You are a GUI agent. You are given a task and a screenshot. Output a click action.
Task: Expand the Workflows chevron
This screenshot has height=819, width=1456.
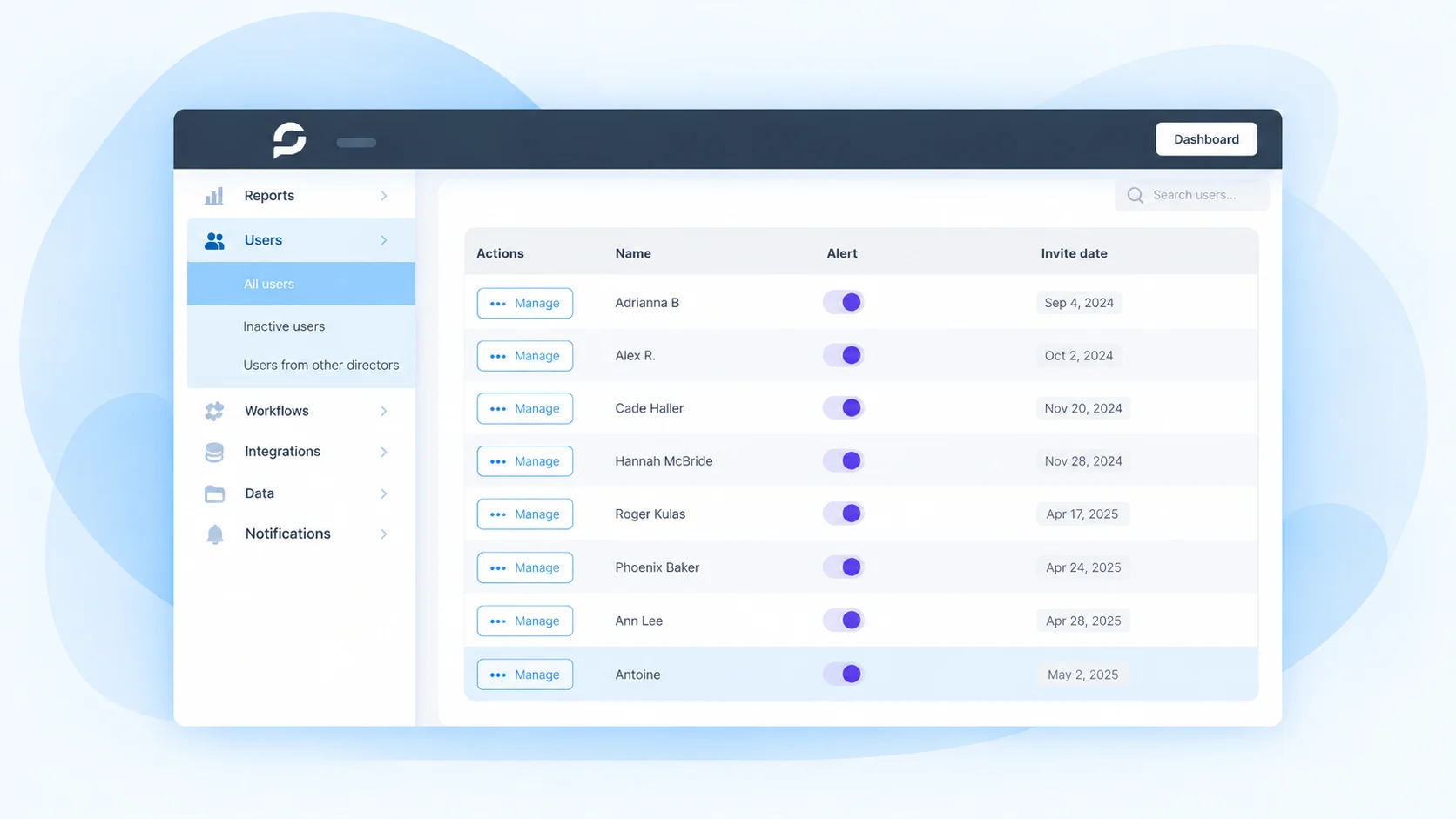[383, 411]
